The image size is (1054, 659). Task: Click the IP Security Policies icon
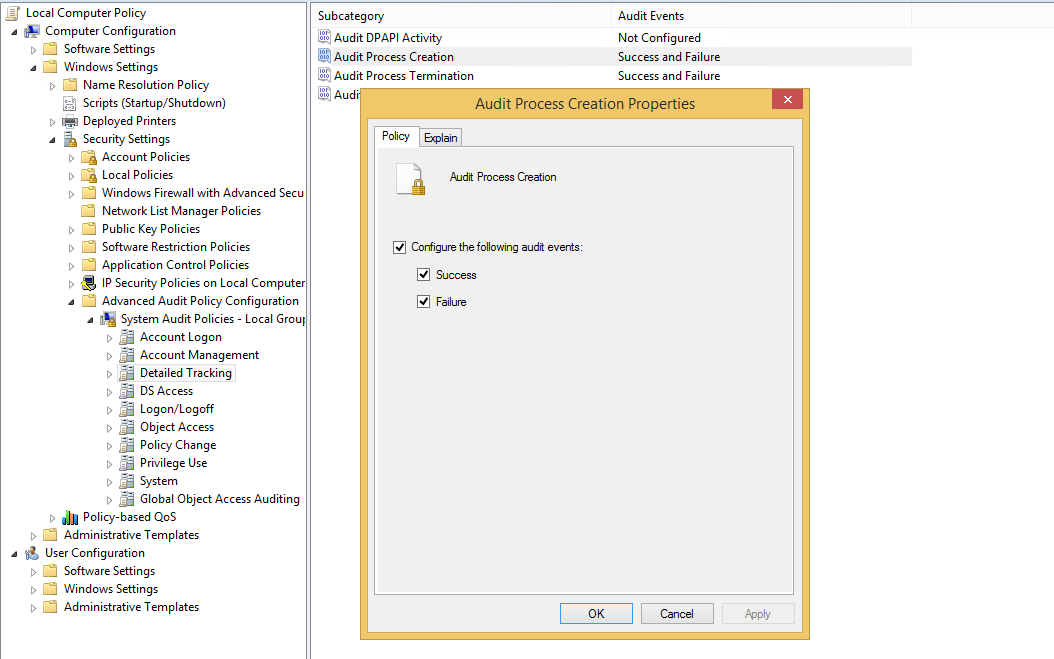[89, 283]
